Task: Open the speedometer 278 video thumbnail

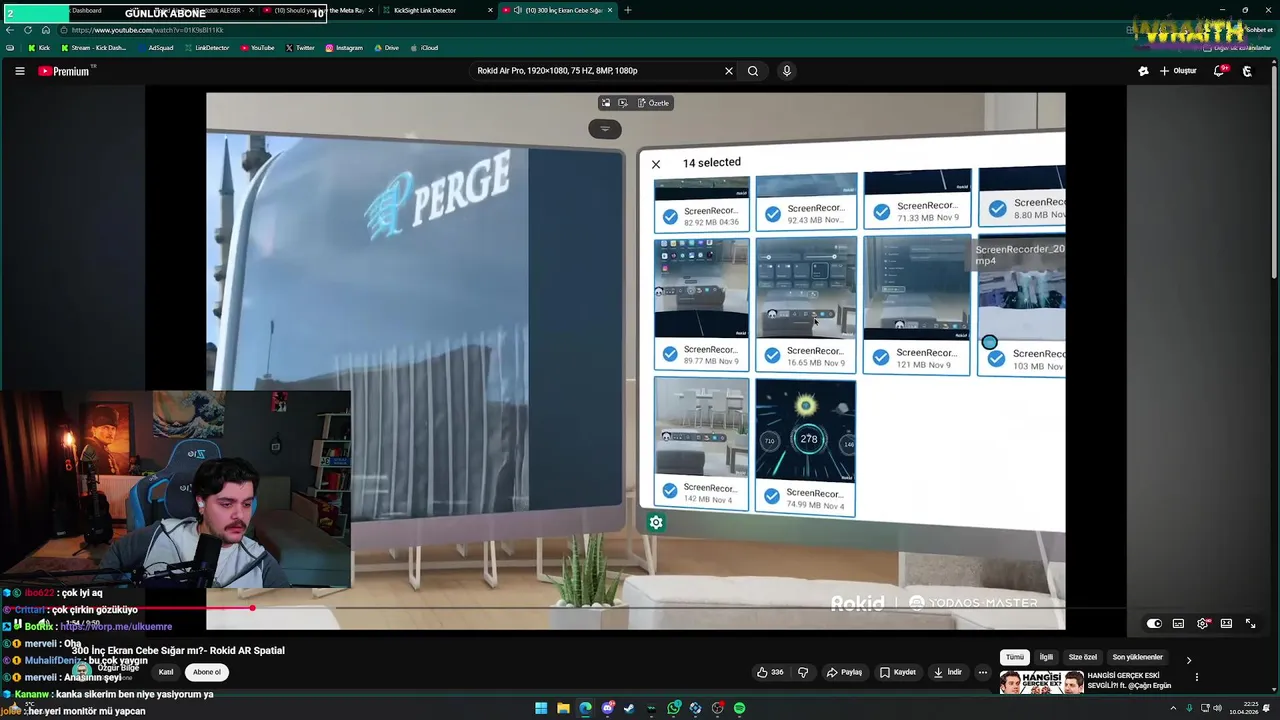Action: tap(805, 430)
